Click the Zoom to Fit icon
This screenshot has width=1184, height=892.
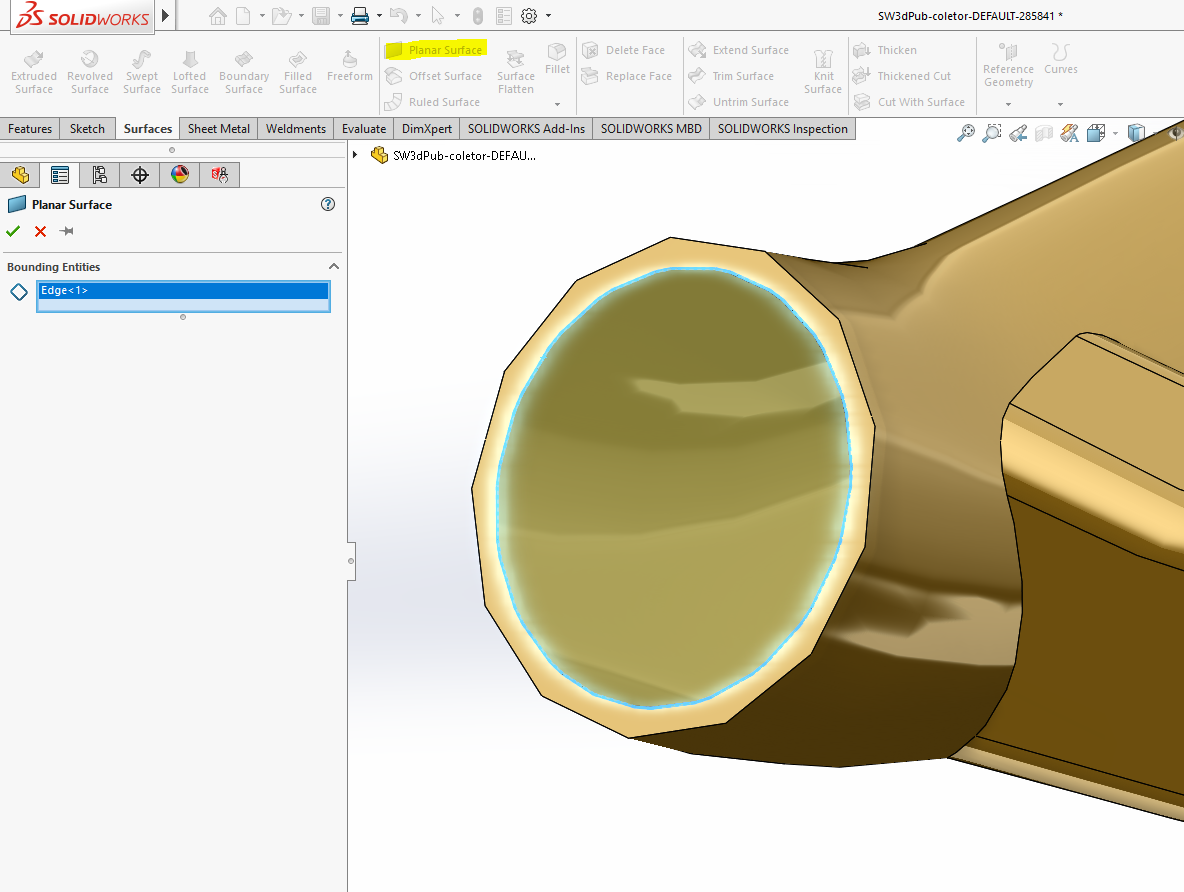[965, 133]
